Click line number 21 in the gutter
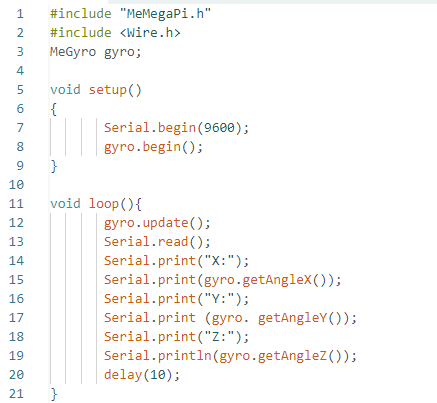The image size is (437, 403). coord(16,394)
